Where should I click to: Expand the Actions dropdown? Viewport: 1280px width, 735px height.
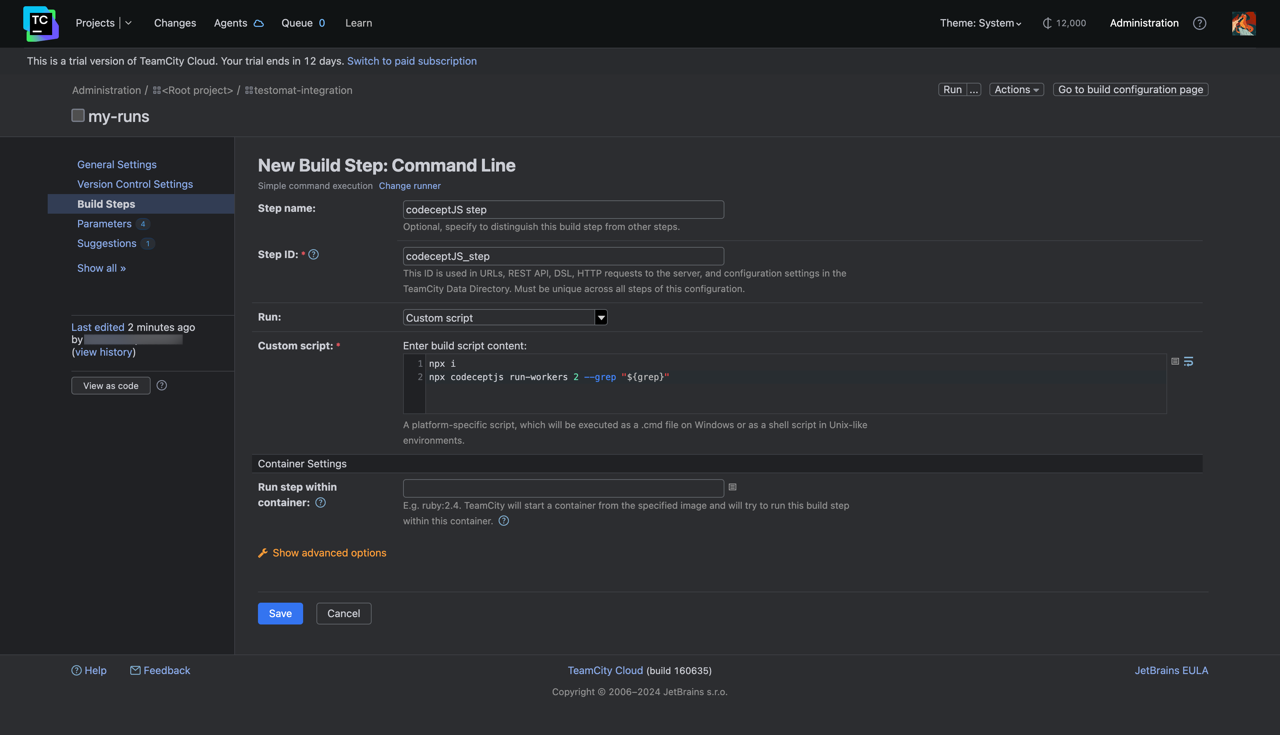click(1016, 90)
